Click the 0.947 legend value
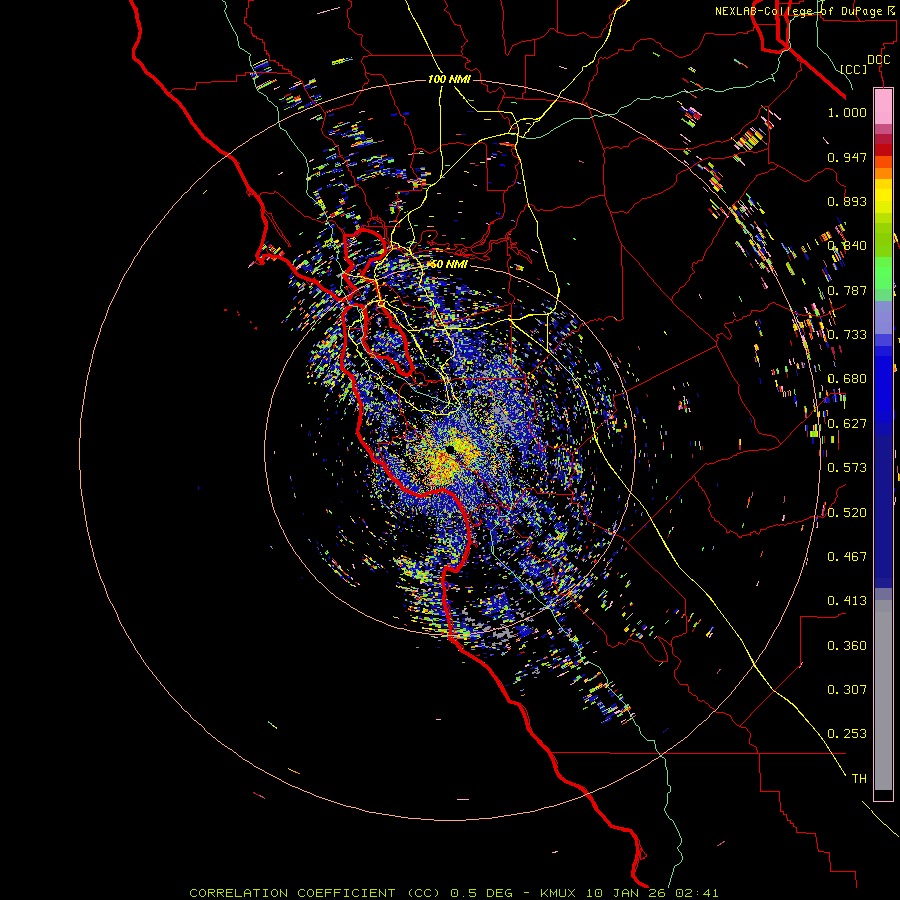The width and height of the screenshot is (900, 900). click(x=847, y=157)
